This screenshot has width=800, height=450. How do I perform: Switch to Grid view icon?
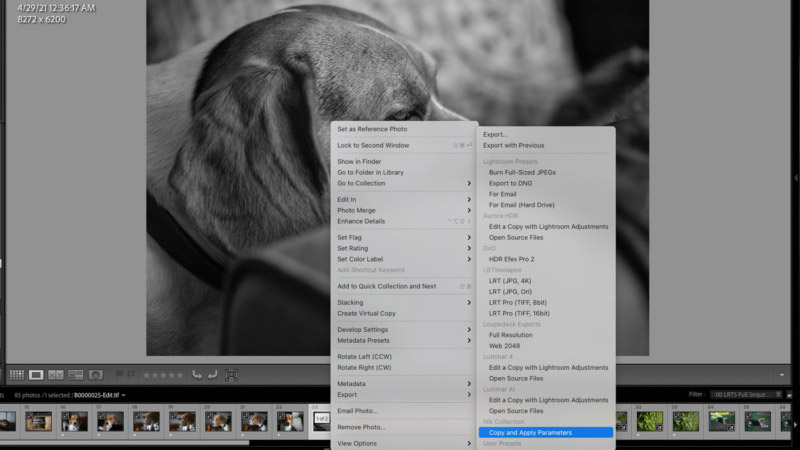pyautogui.click(x=17, y=375)
